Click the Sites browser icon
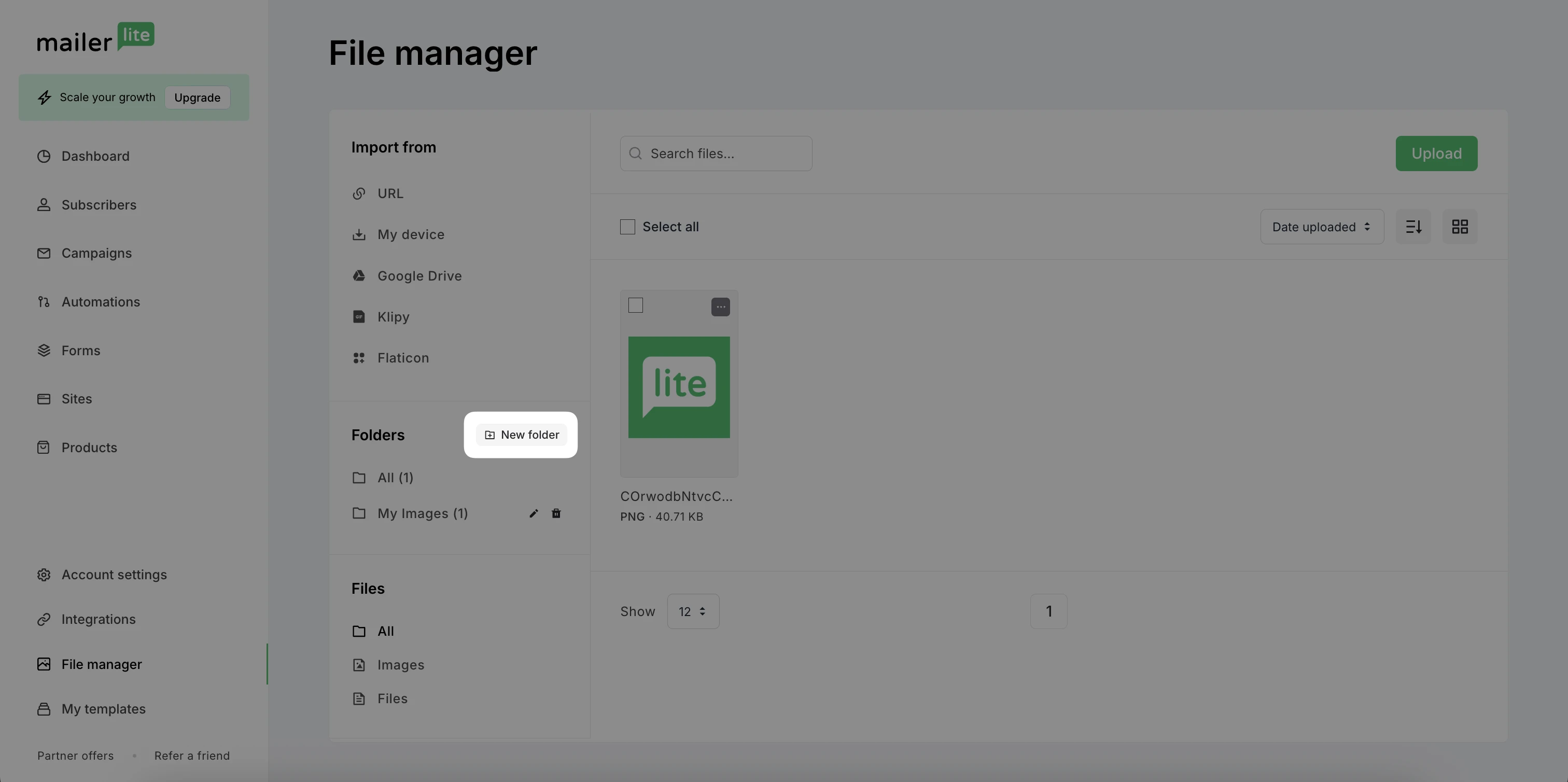This screenshot has height=782, width=1568. point(44,399)
